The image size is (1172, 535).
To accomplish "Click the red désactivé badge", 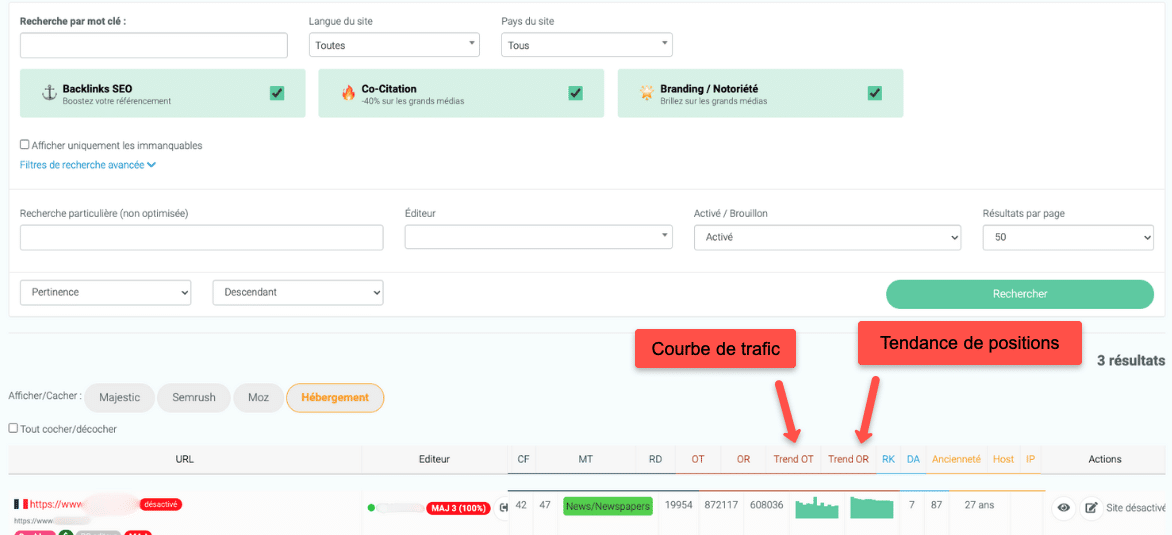I will pos(161,504).
